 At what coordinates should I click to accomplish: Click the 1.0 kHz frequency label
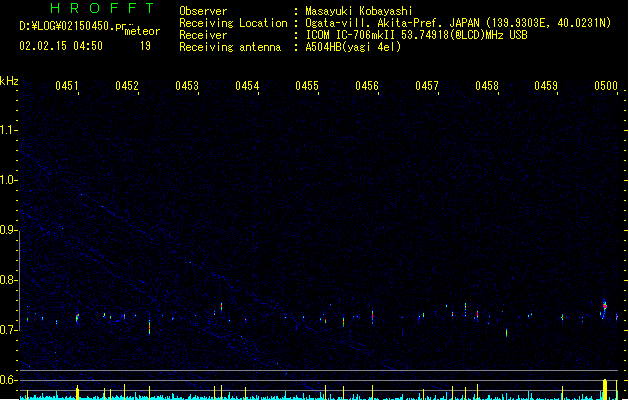pos(8,180)
